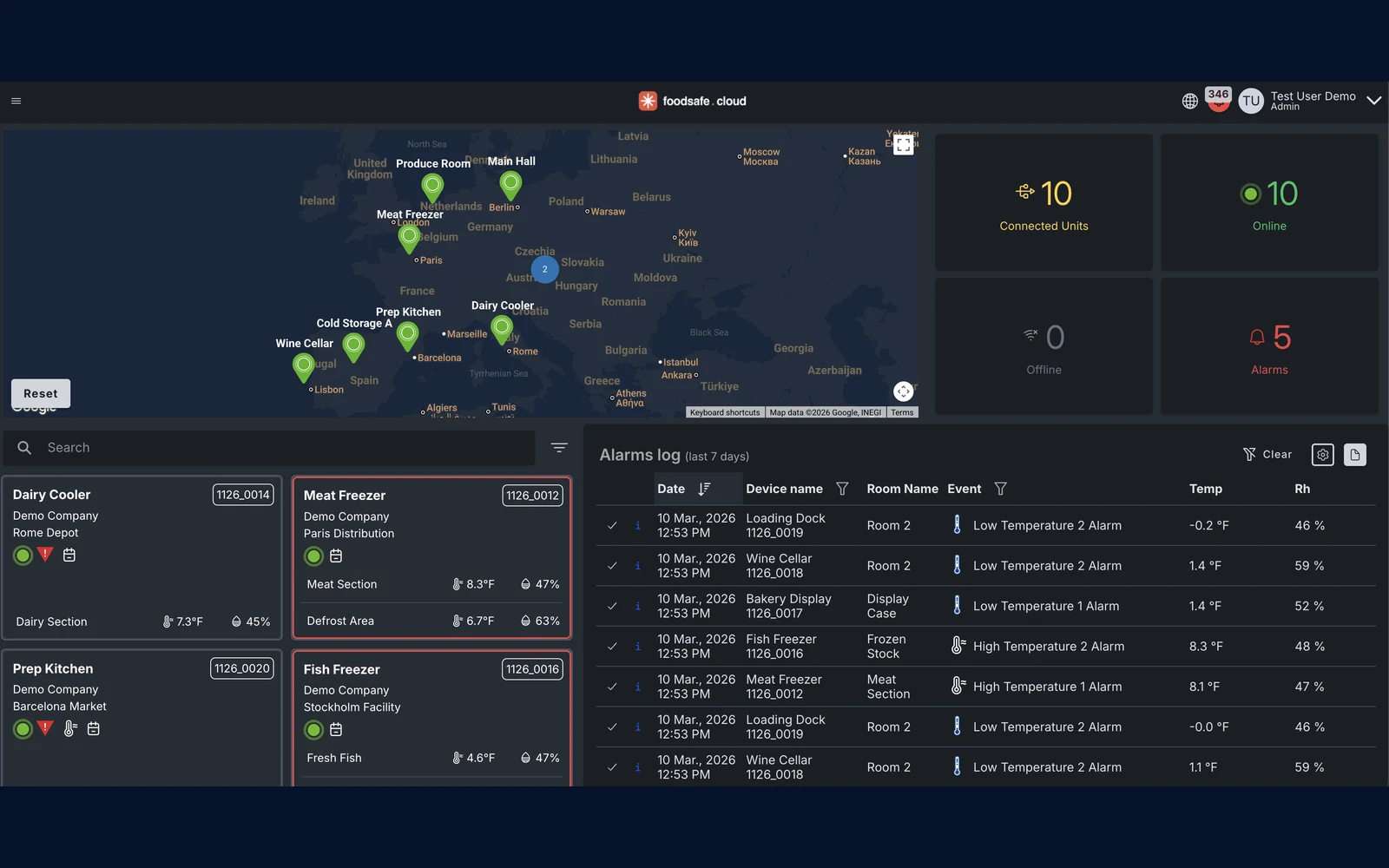Click thermometer icon on Prep Kitchen card
This screenshot has height=868, width=1389.
(70, 728)
